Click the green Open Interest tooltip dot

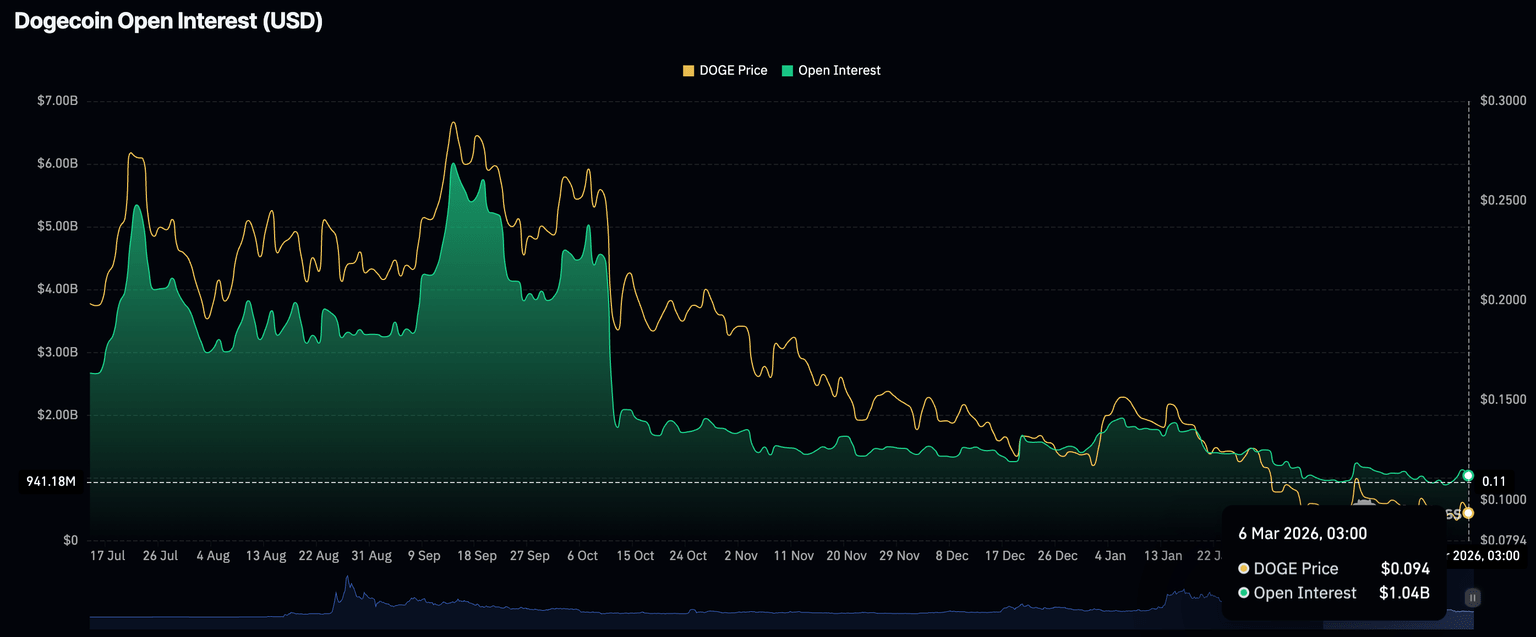1244,593
